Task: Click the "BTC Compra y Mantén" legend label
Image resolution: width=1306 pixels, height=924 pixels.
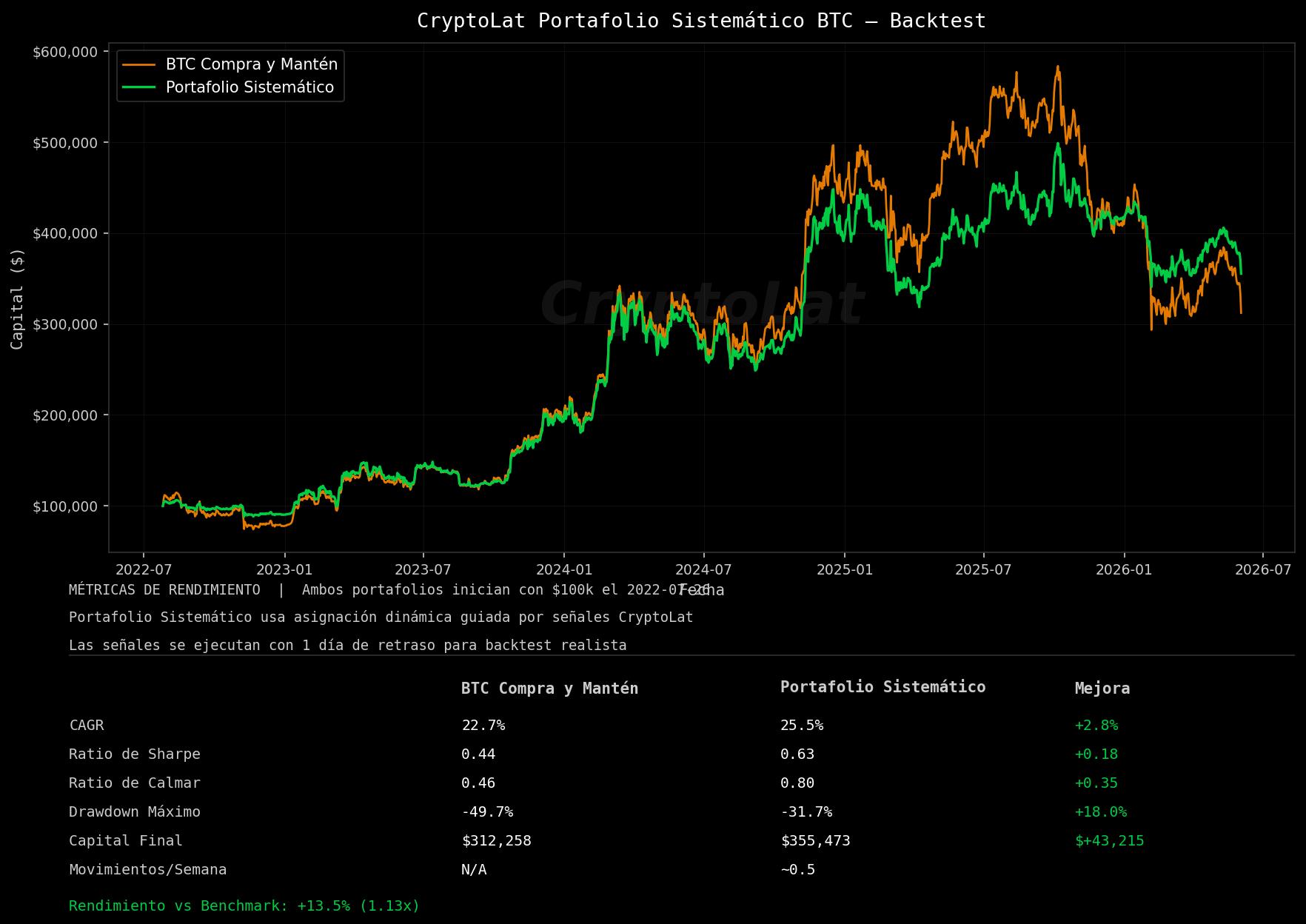Action: pyautogui.click(x=252, y=64)
